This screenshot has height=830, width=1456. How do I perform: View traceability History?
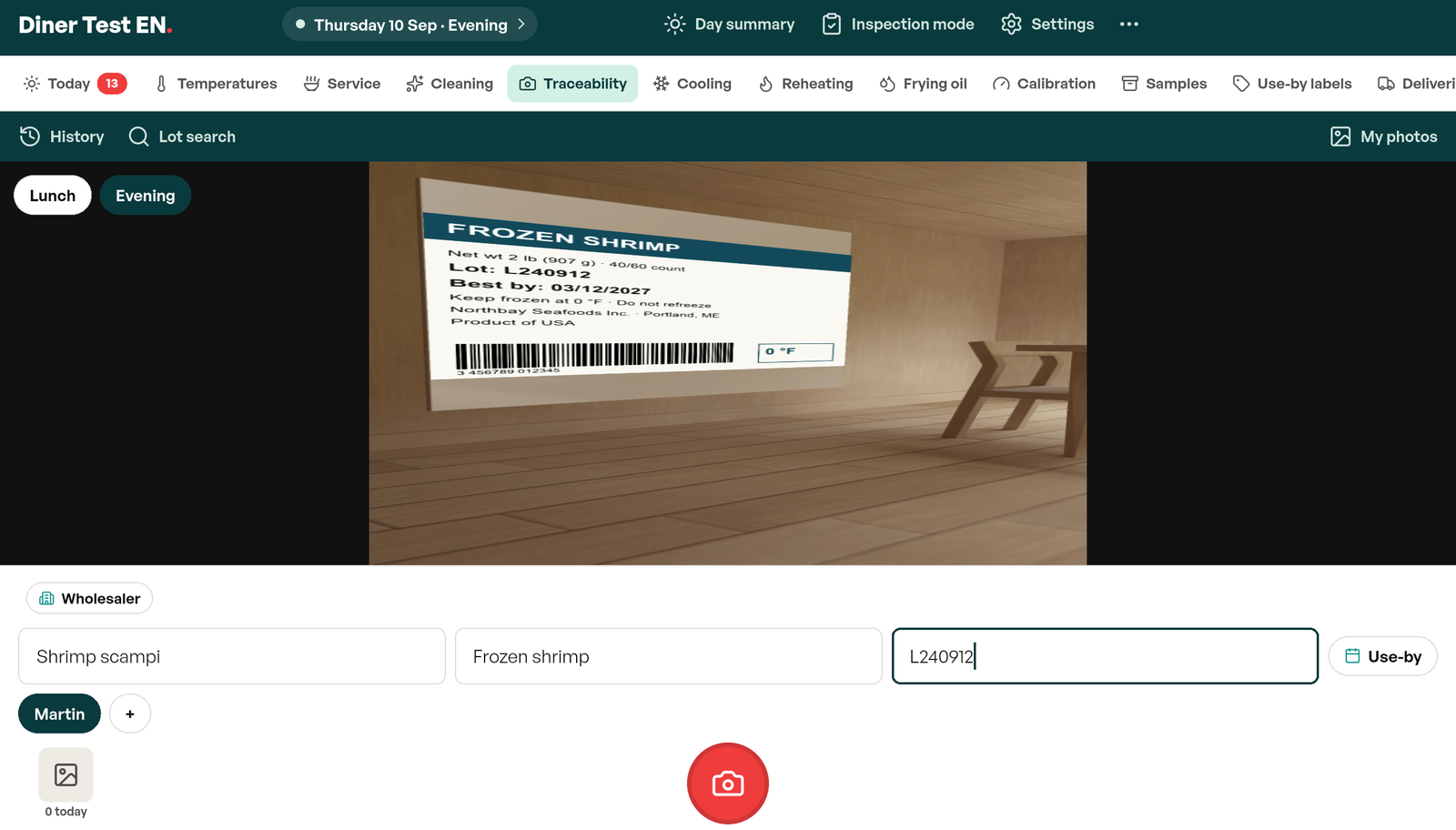click(62, 137)
